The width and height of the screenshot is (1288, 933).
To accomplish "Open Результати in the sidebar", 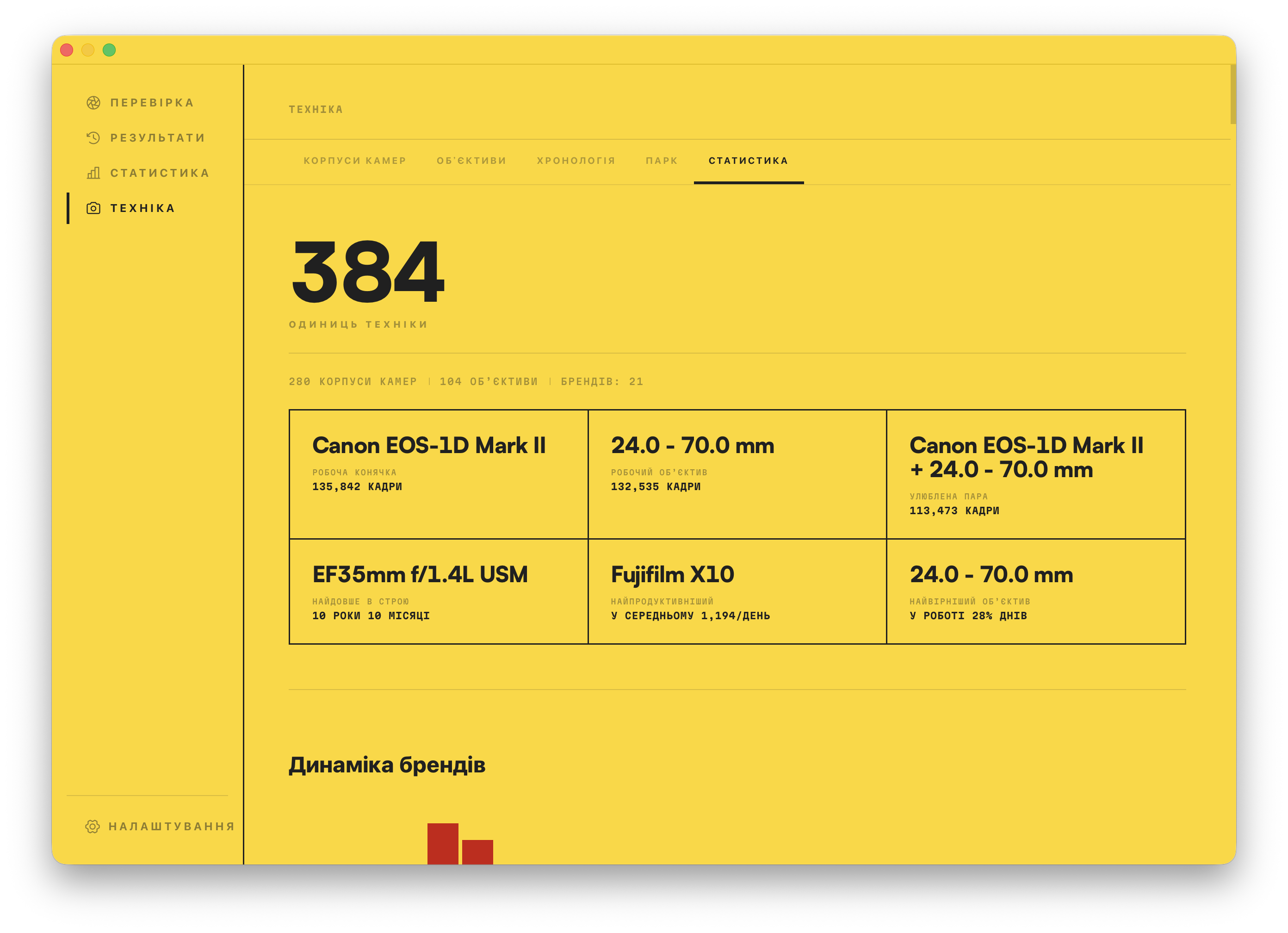I will [x=157, y=138].
